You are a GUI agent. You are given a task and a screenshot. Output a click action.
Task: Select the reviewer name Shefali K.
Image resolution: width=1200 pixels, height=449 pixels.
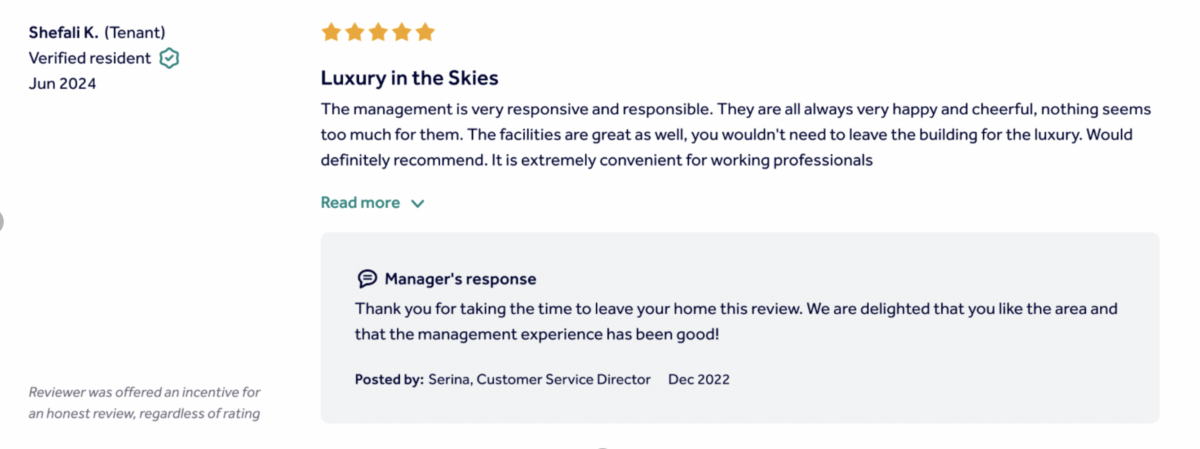[x=64, y=32]
